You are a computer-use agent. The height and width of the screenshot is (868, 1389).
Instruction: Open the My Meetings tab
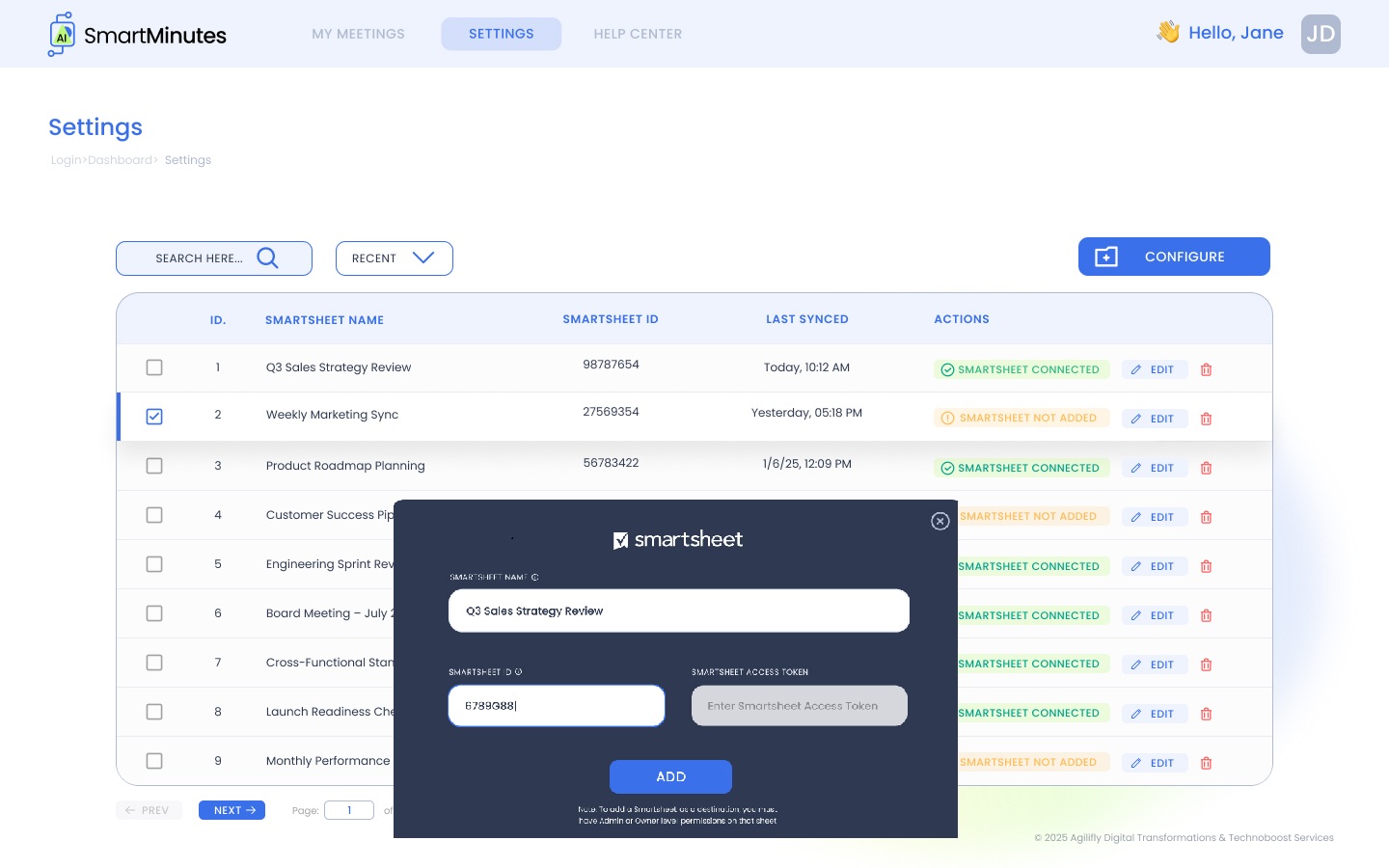coord(358,34)
